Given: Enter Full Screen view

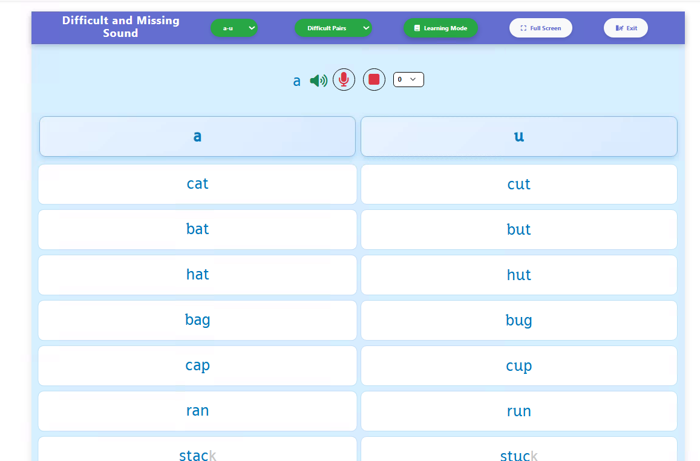Looking at the screenshot, I should pyautogui.click(x=541, y=28).
